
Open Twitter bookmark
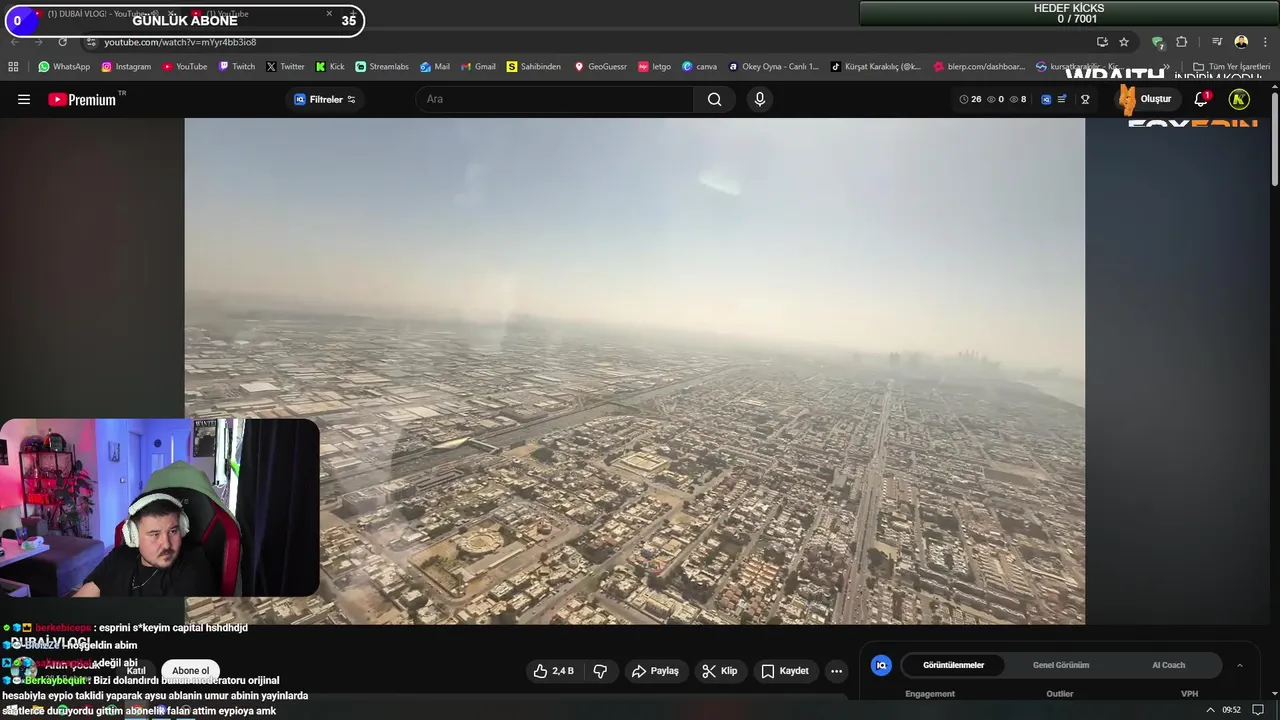(x=285, y=67)
